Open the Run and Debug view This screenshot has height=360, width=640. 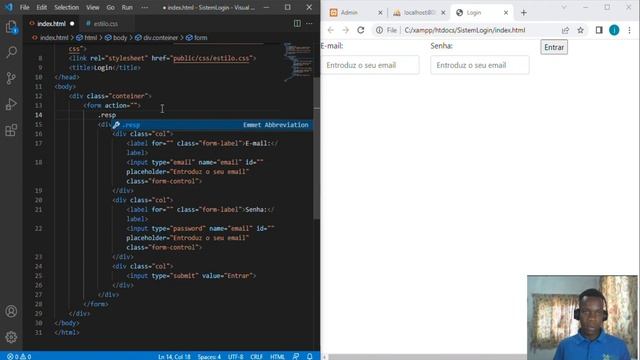(11, 104)
